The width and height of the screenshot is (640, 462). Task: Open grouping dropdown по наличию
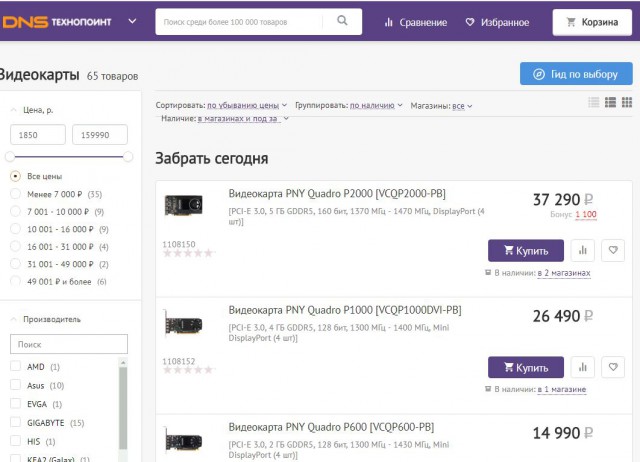(x=376, y=105)
